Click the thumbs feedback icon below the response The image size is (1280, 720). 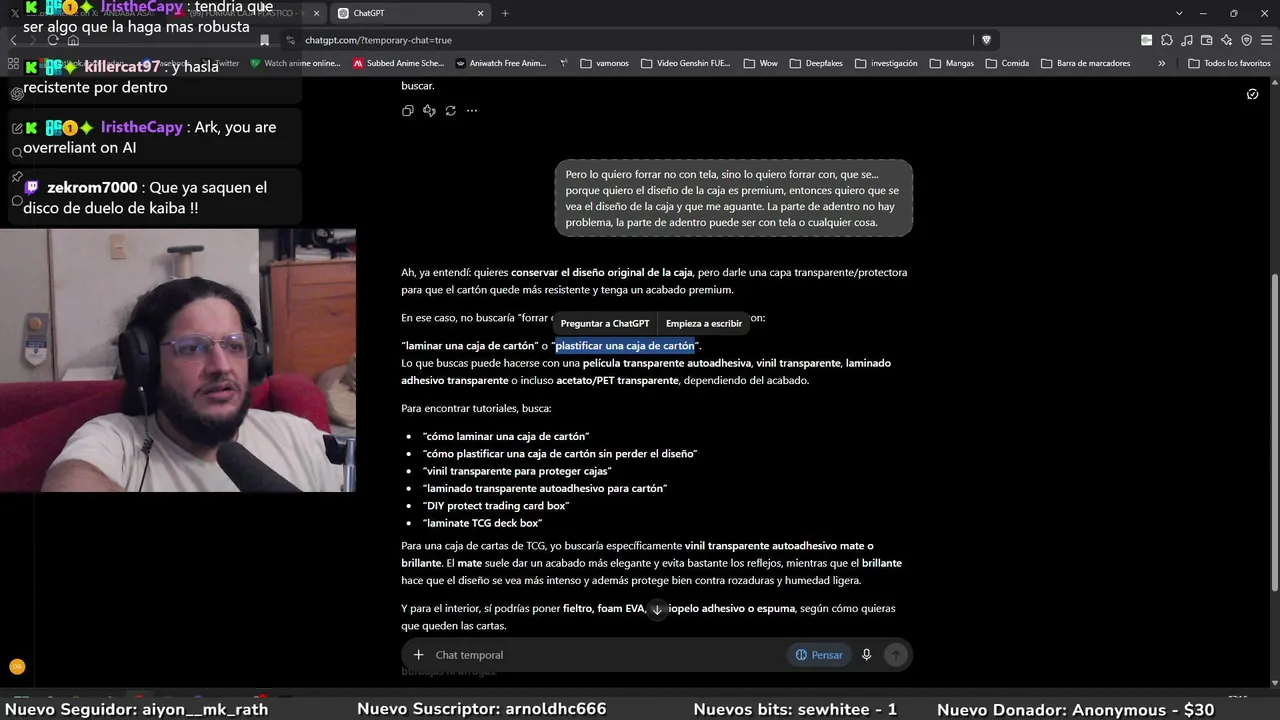429,111
